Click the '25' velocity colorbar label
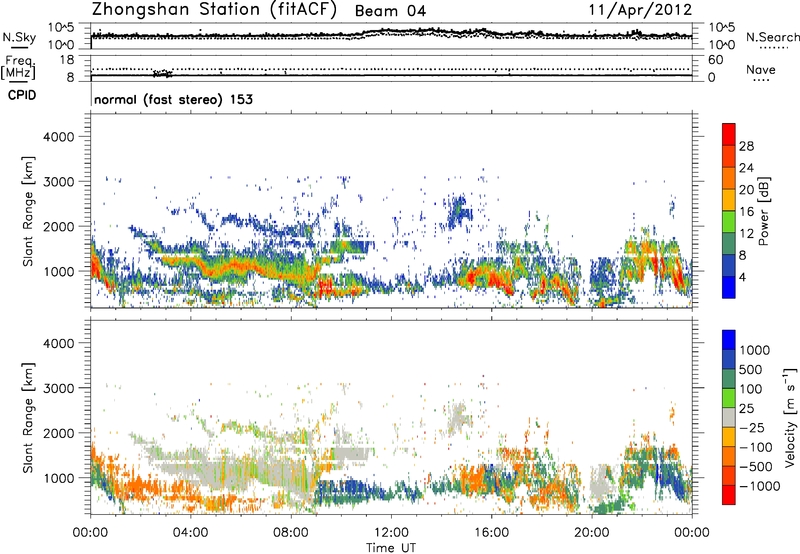The image size is (800, 554). click(x=746, y=409)
